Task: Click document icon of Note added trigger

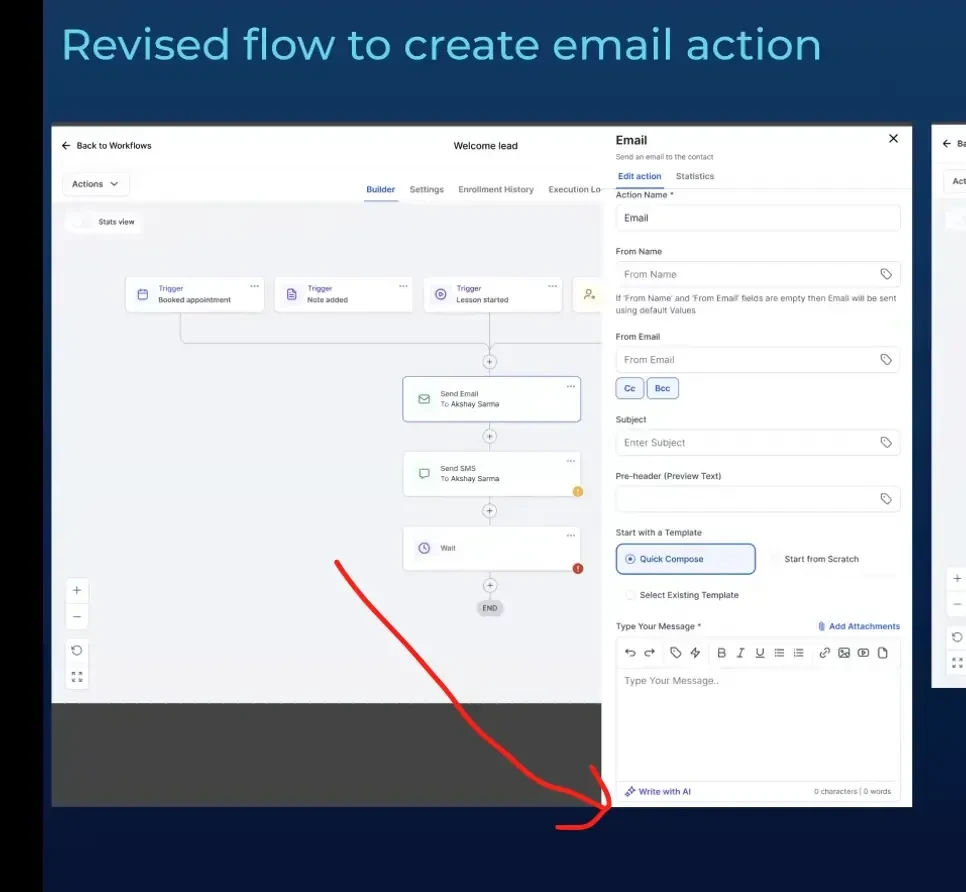Action: tap(291, 294)
